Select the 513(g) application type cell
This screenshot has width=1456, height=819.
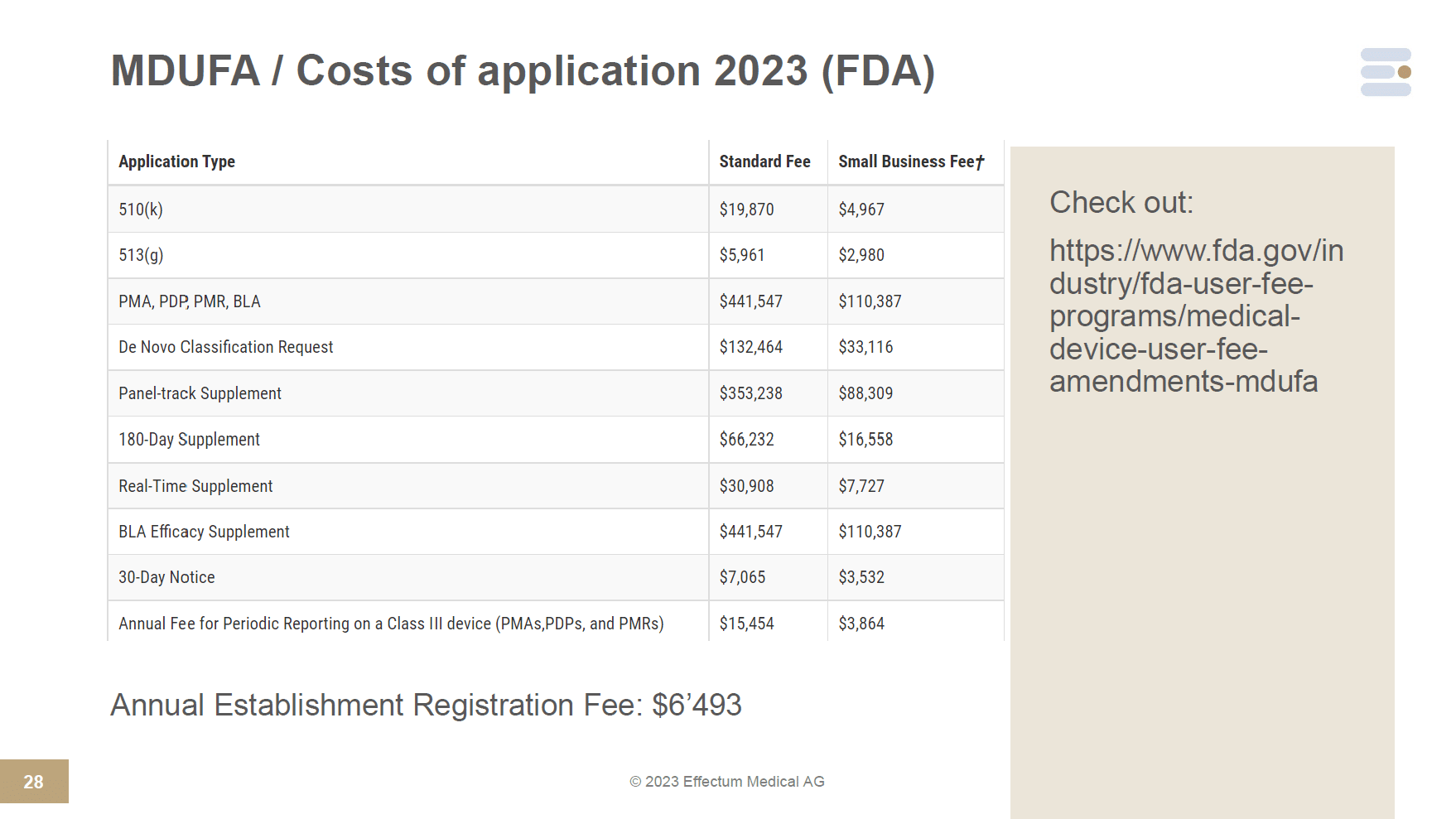(141, 255)
